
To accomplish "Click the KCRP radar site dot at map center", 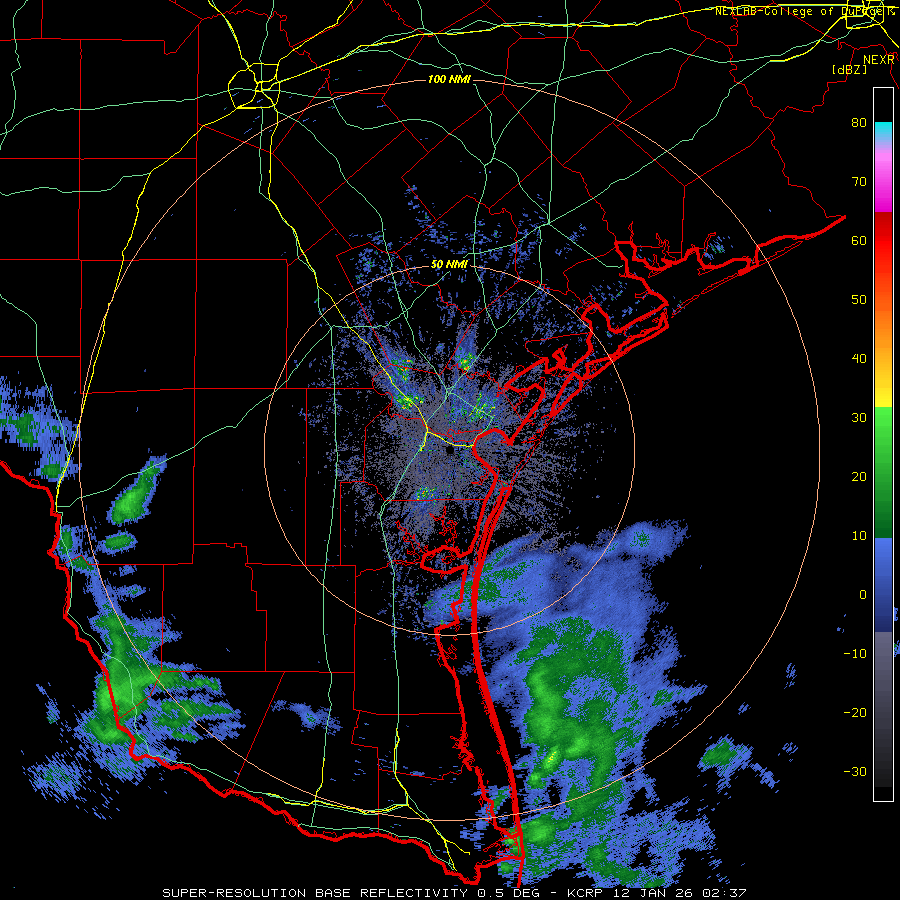I will (x=450, y=451).
